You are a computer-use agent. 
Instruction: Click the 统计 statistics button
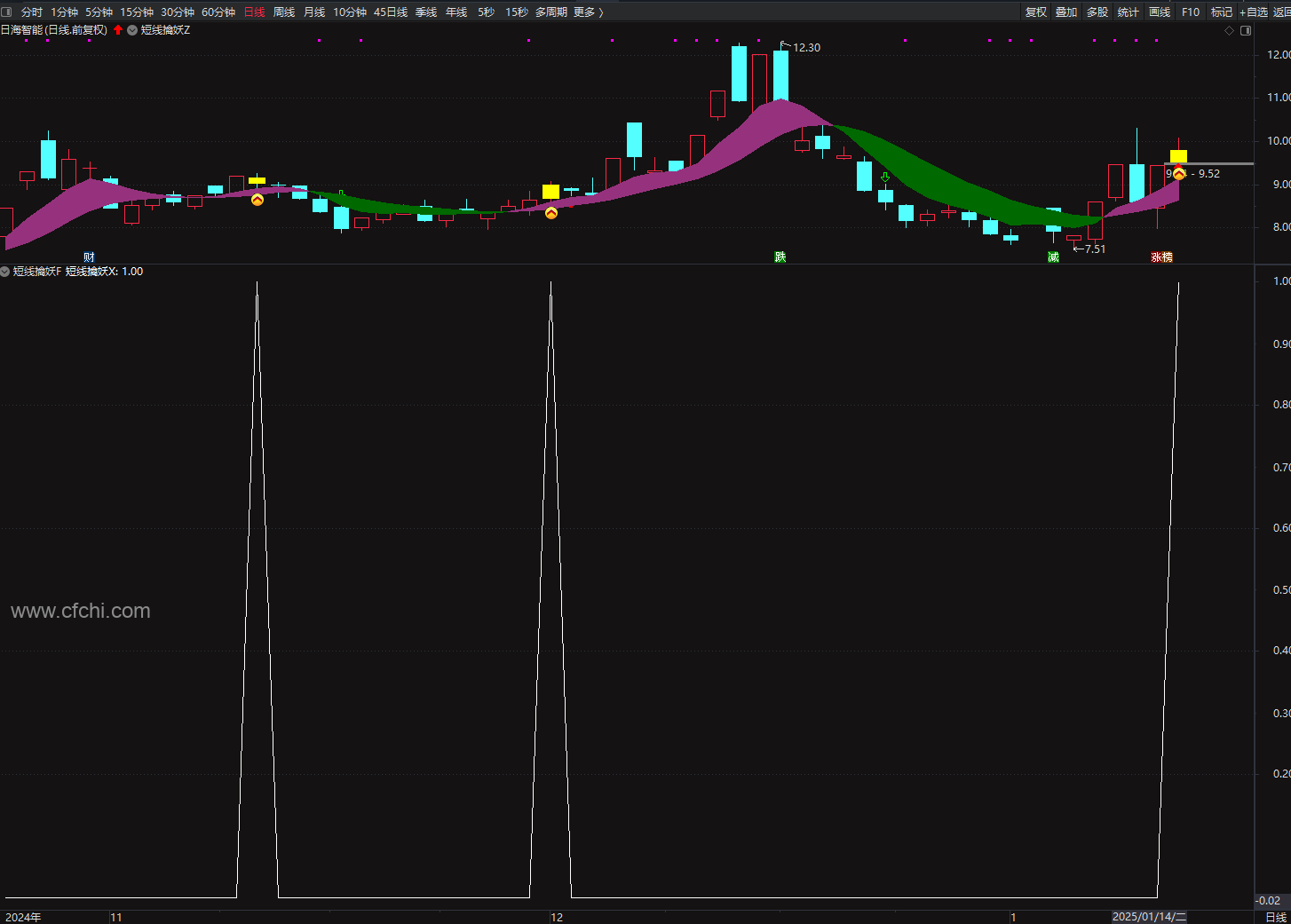tap(1129, 12)
